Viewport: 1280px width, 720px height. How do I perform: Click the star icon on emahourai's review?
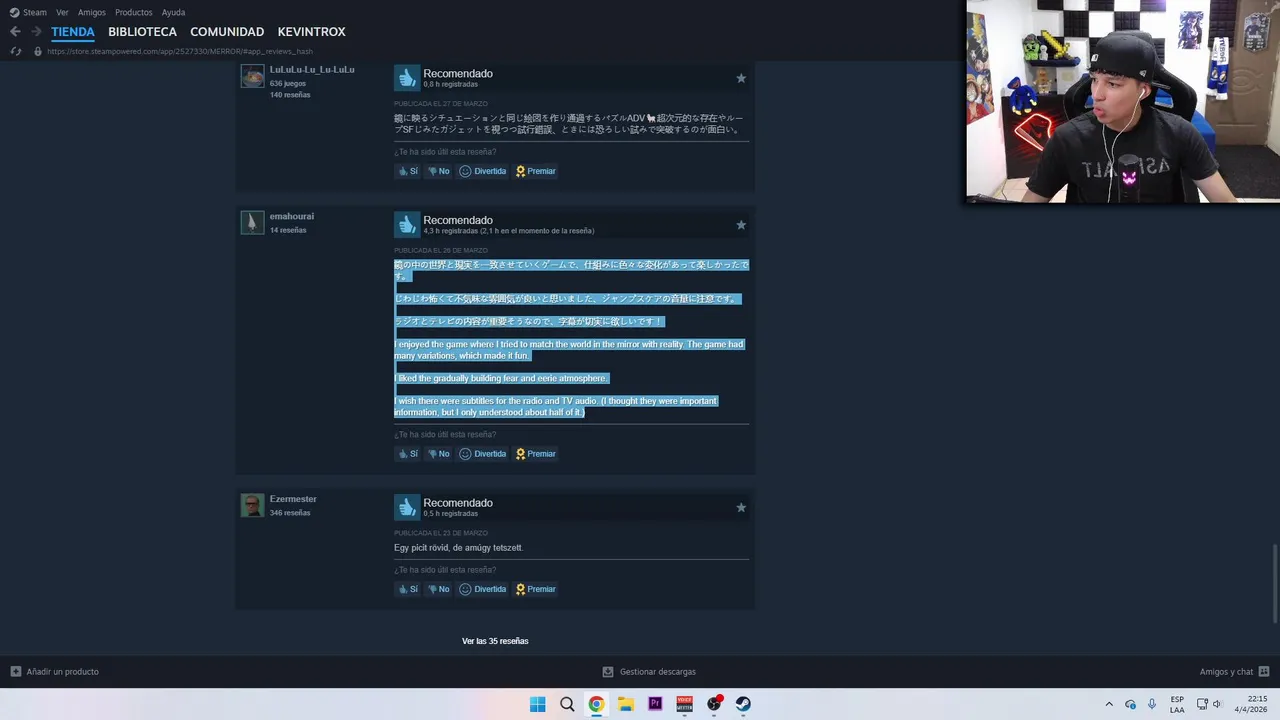point(741,225)
